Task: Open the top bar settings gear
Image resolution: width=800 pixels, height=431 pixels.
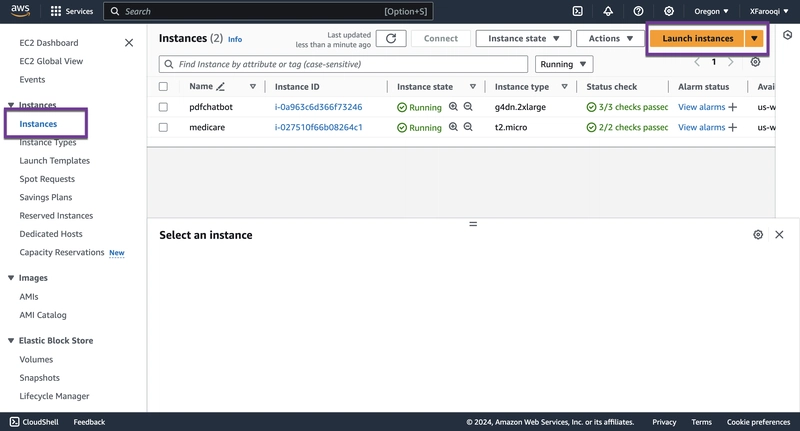Action: (669, 11)
